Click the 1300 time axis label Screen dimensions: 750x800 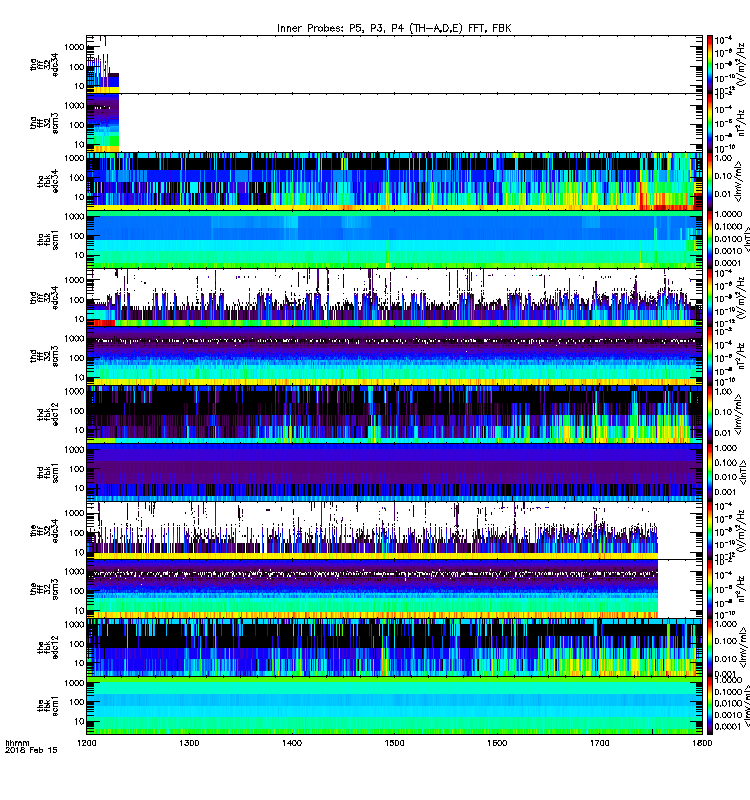[x=189, y=743]
